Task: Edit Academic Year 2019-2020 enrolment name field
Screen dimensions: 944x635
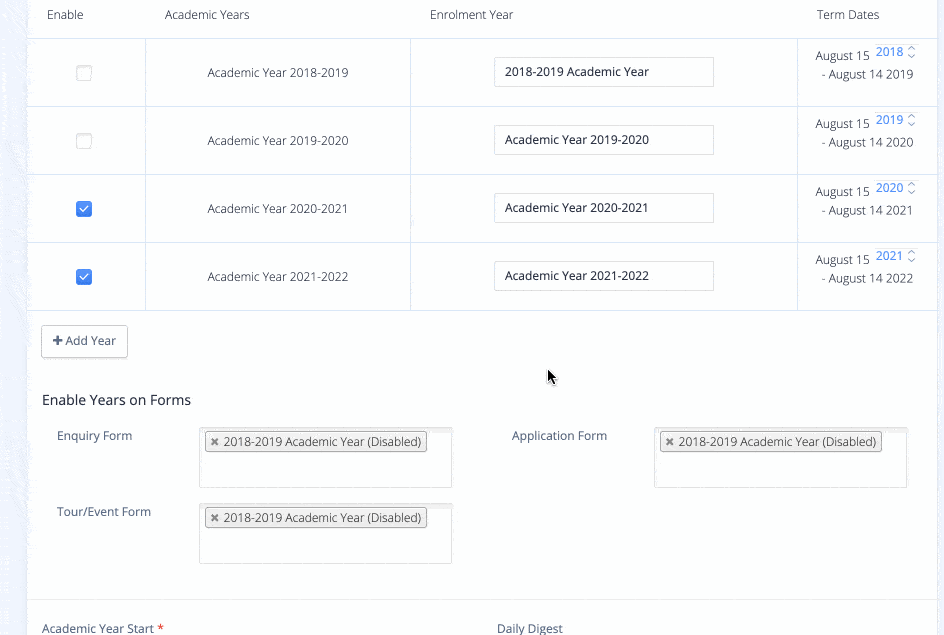Action: [x=603, y=140]
